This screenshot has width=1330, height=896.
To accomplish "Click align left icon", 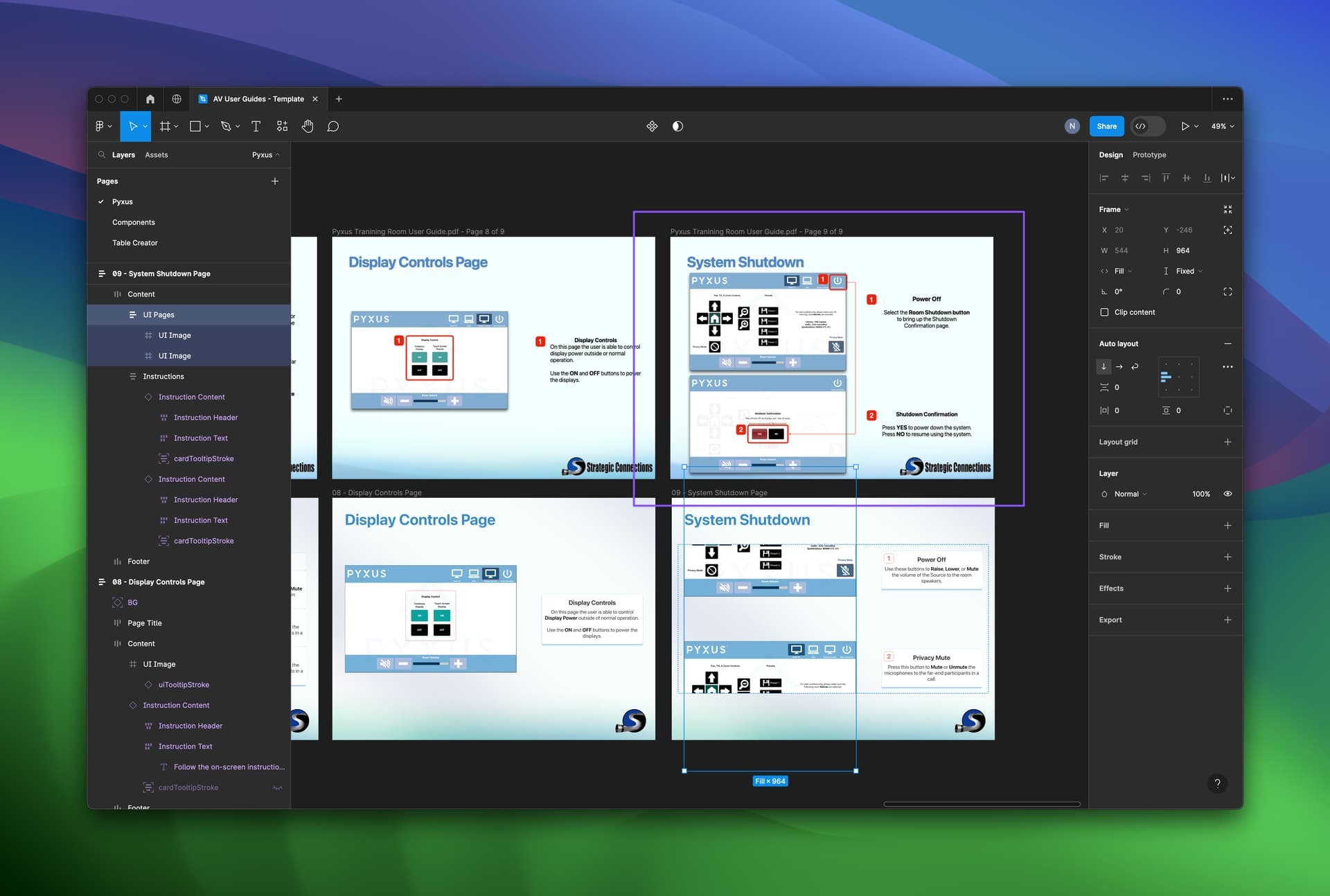I will [x=1104, y=178].
